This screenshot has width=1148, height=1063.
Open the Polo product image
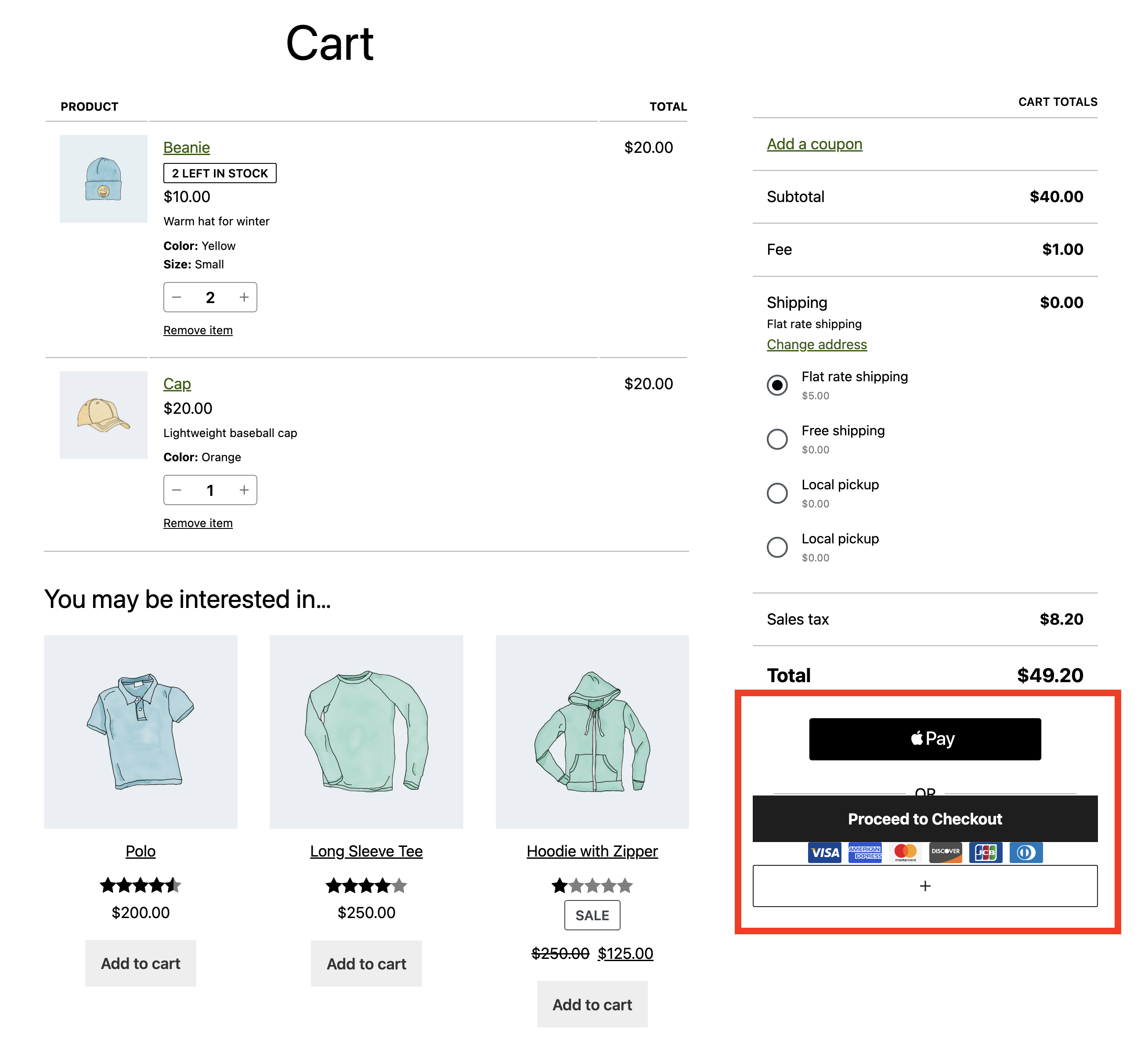141,732
